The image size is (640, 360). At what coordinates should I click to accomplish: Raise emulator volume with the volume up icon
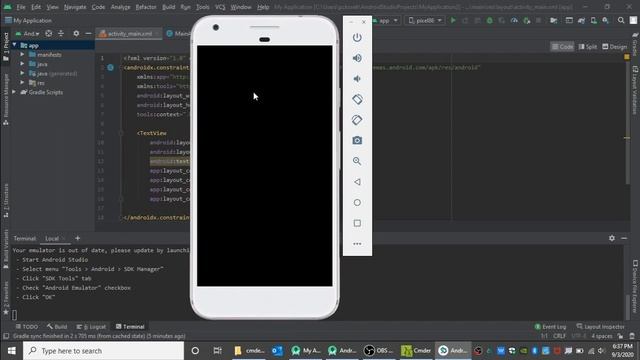click(357, 58)
